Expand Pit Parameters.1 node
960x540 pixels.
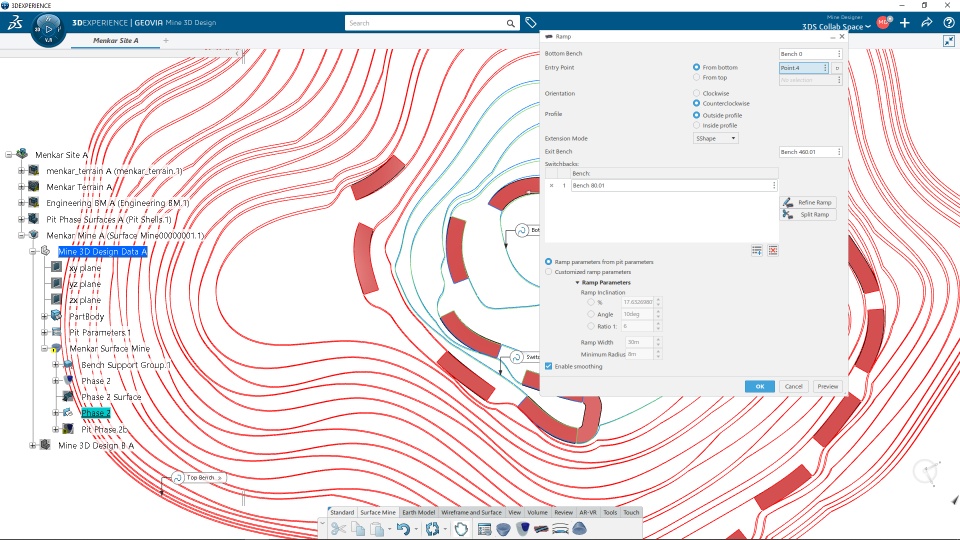point(44,332)
